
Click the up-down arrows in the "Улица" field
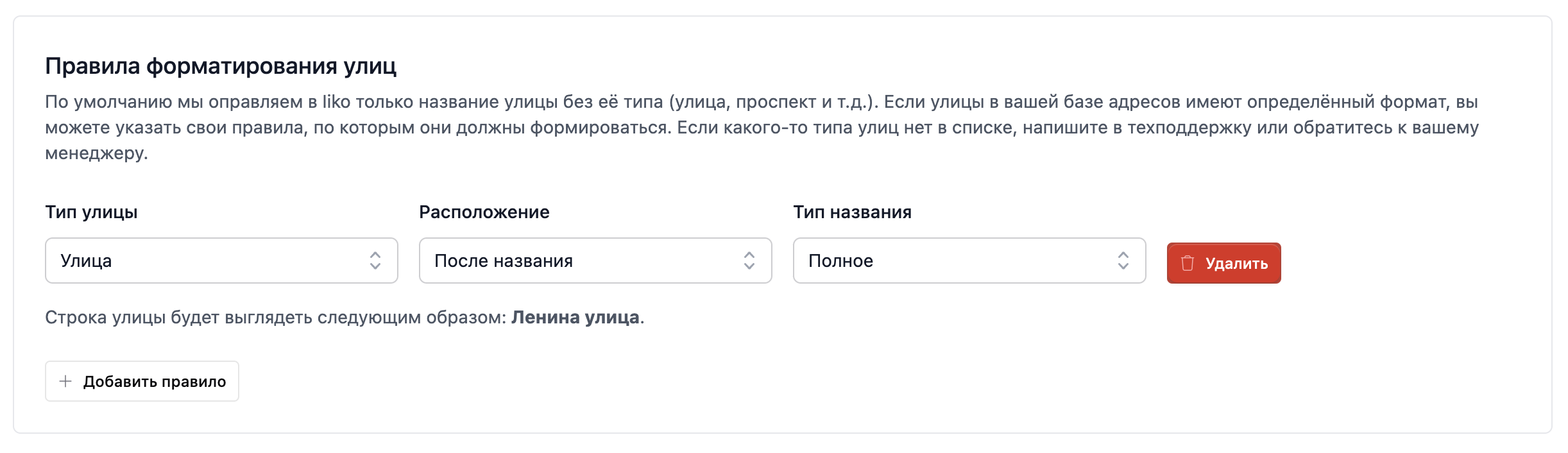pos(375,261)
